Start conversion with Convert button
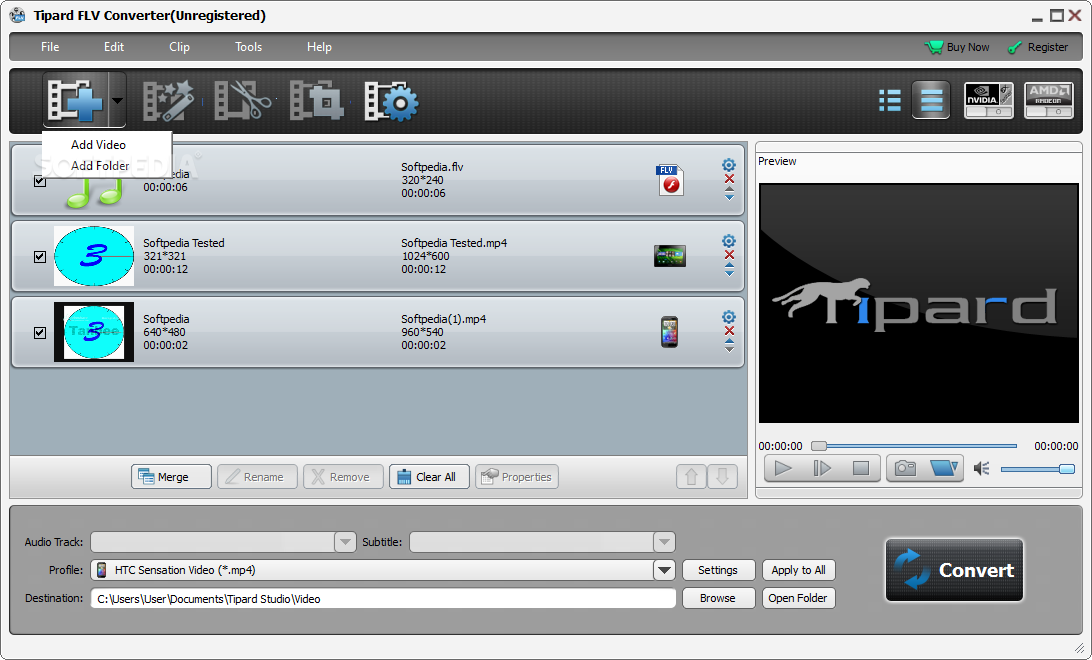Viewport: 1092px width, 660px height. pyautogui.click(x=954, y=569)
